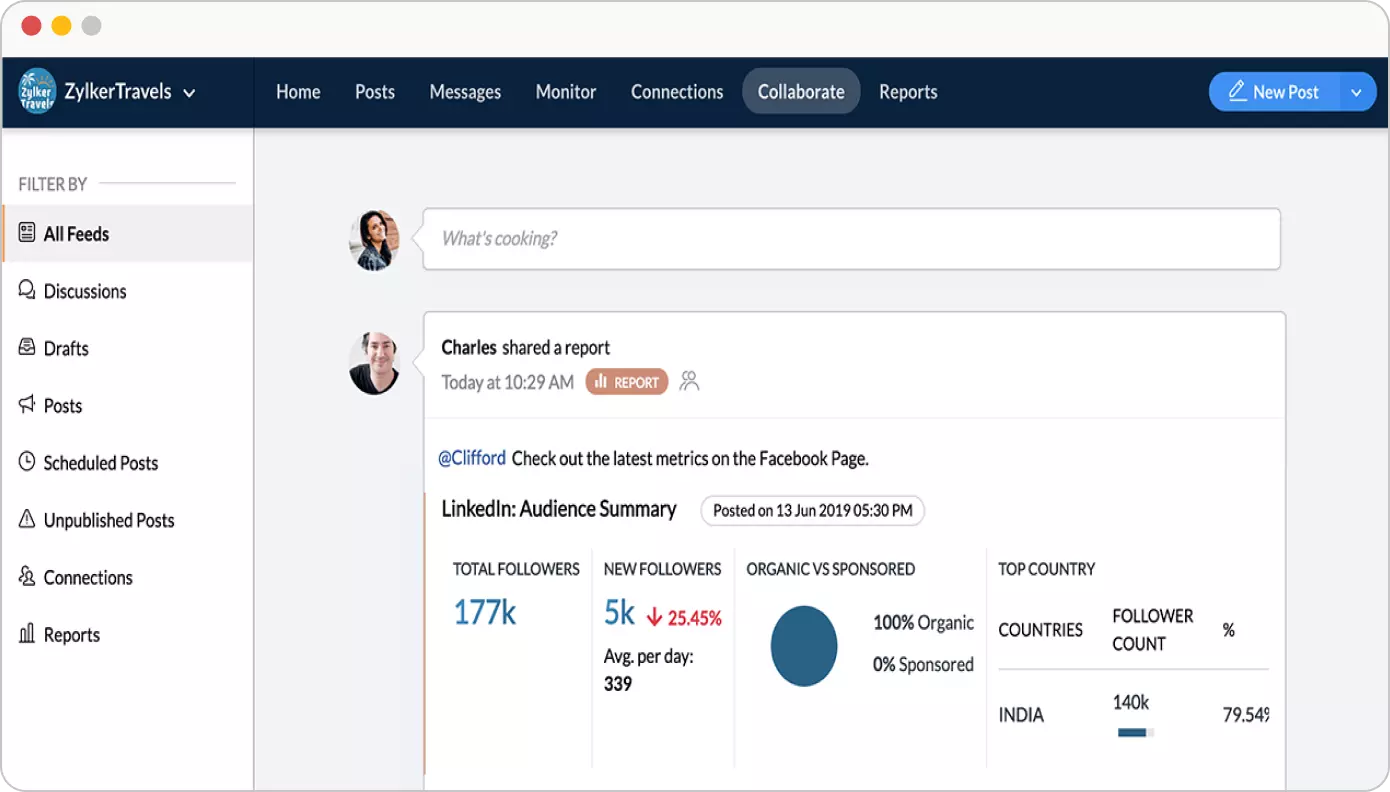The image size is (1390, 792).
Task: Click the Posts megaphone icon
Action: (27, 404)
